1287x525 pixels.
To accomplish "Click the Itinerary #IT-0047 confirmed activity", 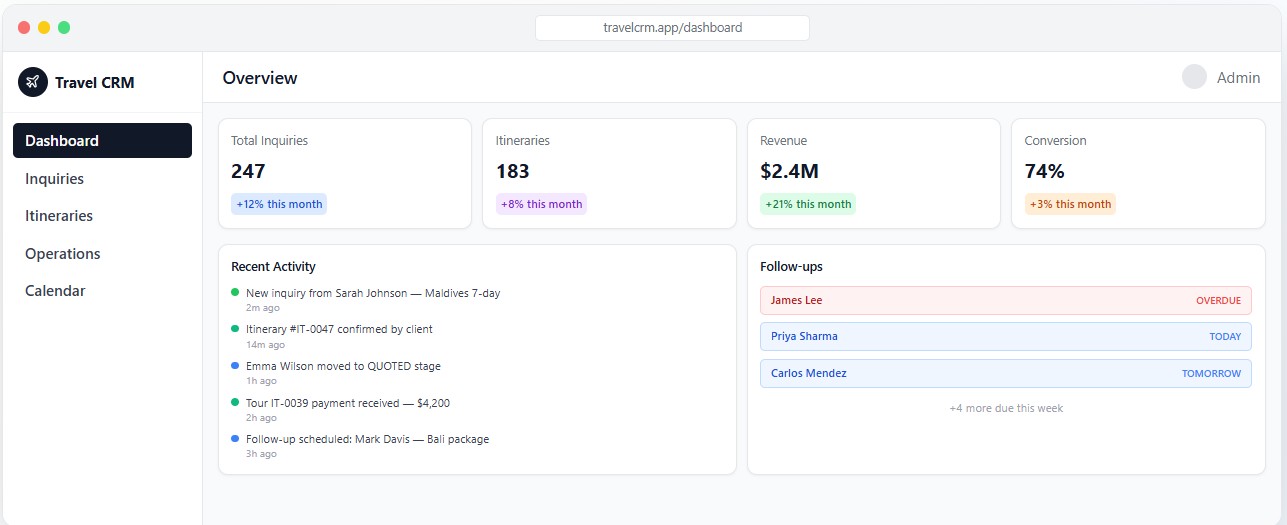I will tap(339, 329).
